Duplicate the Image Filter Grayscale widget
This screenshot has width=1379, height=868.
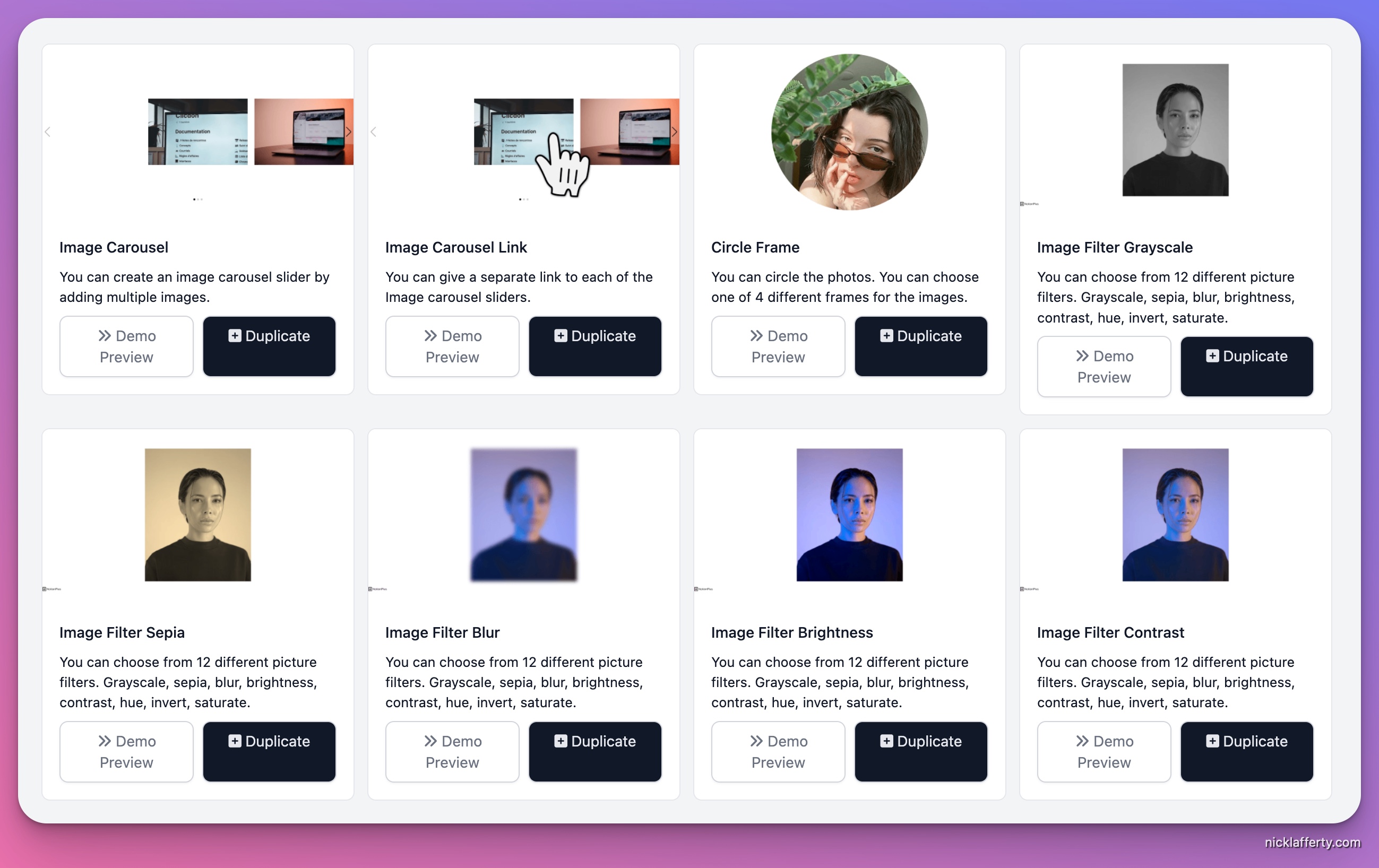(x=1247, y=367)
